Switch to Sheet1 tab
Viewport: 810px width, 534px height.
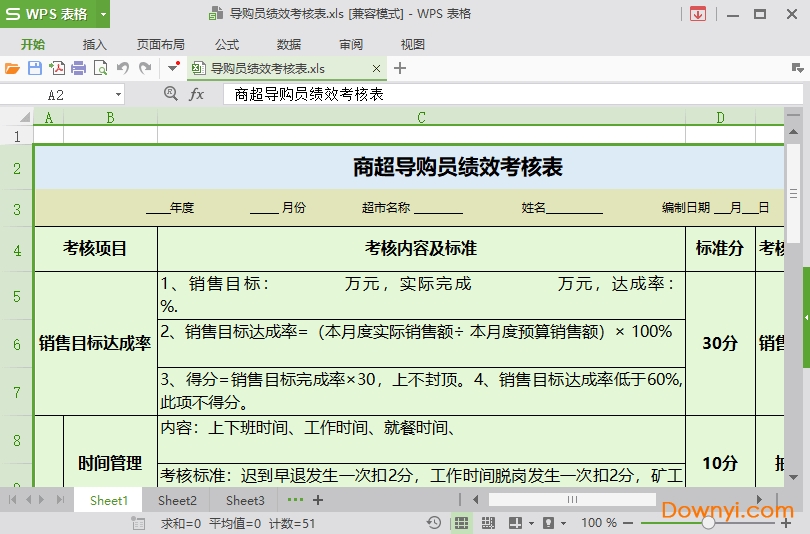pyautogui.click(x=108, y=500)
